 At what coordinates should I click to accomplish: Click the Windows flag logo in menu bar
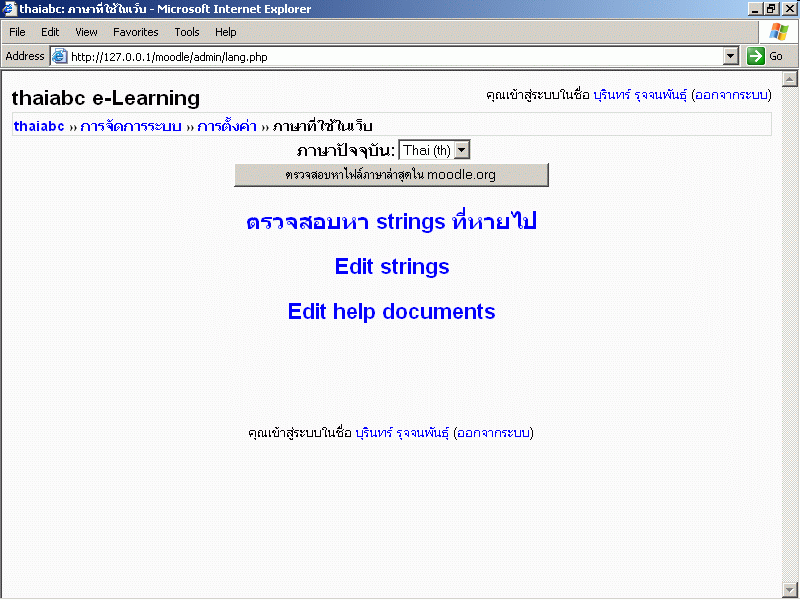tap(778, 32)
